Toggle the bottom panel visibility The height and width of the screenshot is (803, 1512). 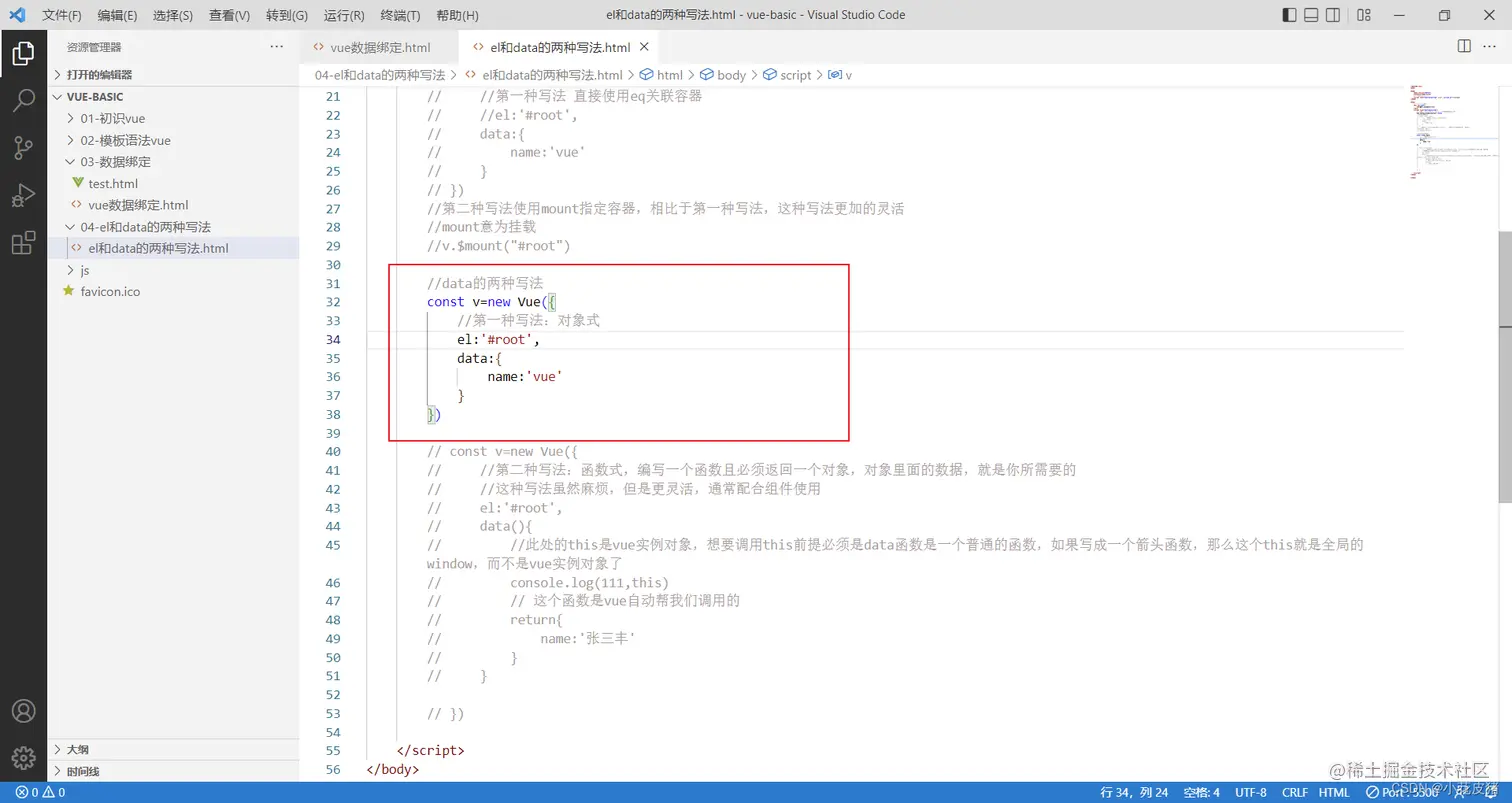pyautogui.click(x=1311, y=15)
